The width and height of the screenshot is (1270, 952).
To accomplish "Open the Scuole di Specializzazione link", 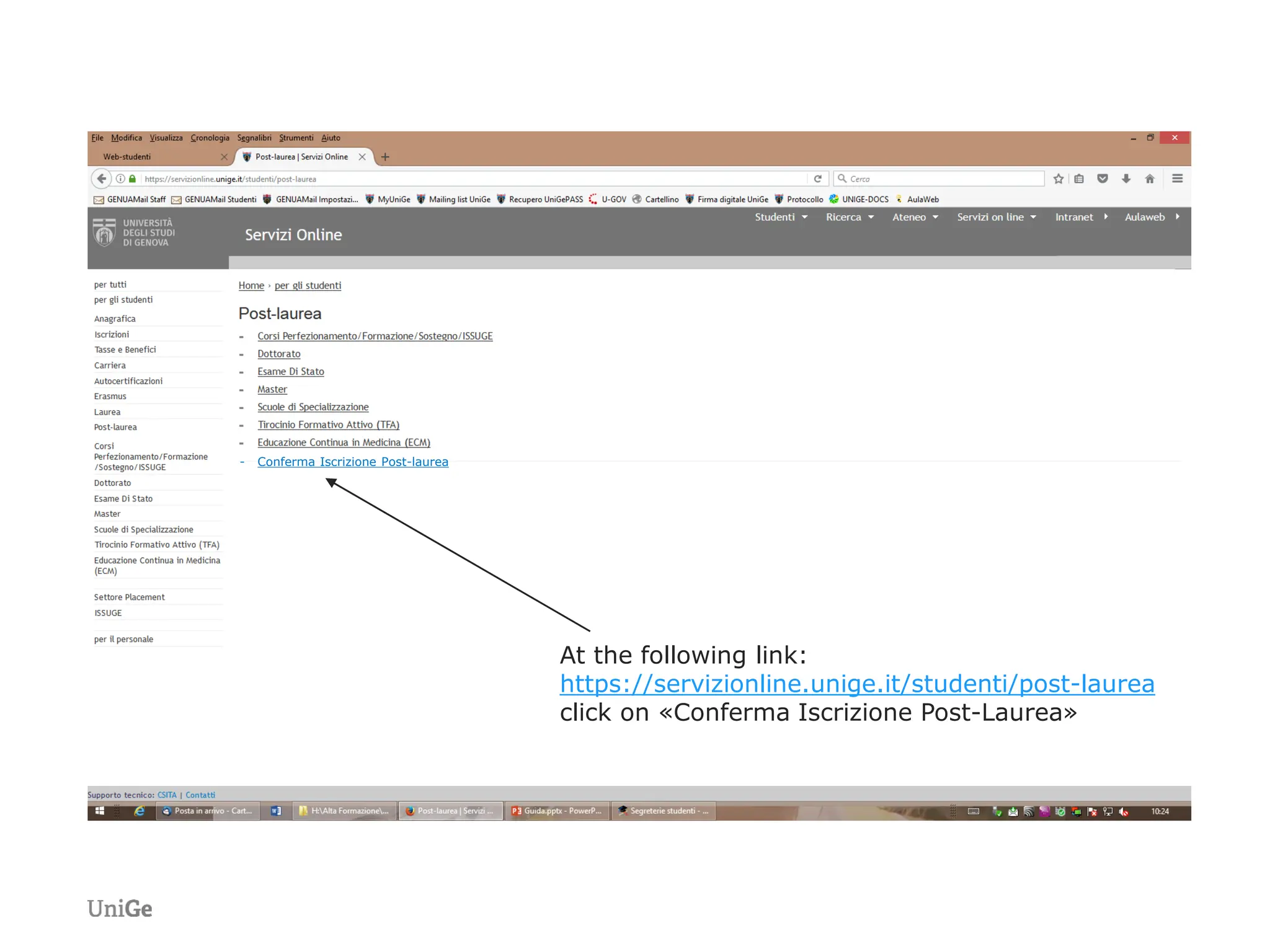I will point(313,407).
